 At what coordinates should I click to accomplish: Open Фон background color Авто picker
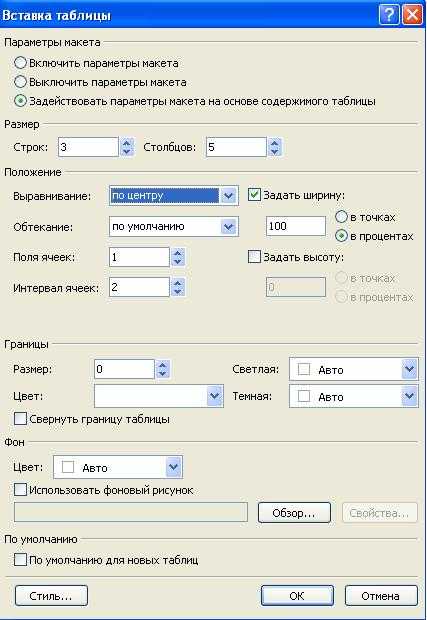pos(173,467)
